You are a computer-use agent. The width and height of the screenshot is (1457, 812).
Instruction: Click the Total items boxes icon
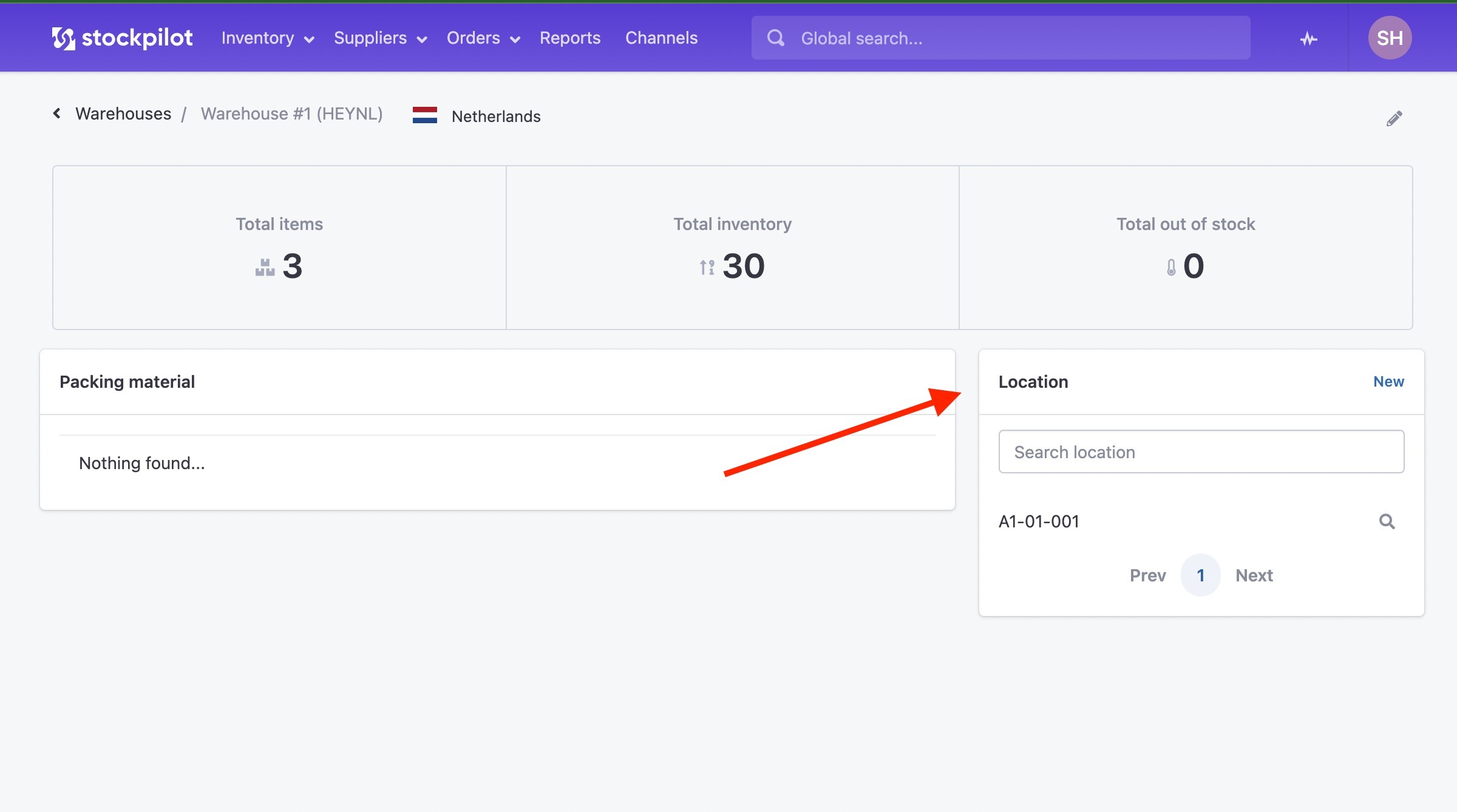coord(265,267)
